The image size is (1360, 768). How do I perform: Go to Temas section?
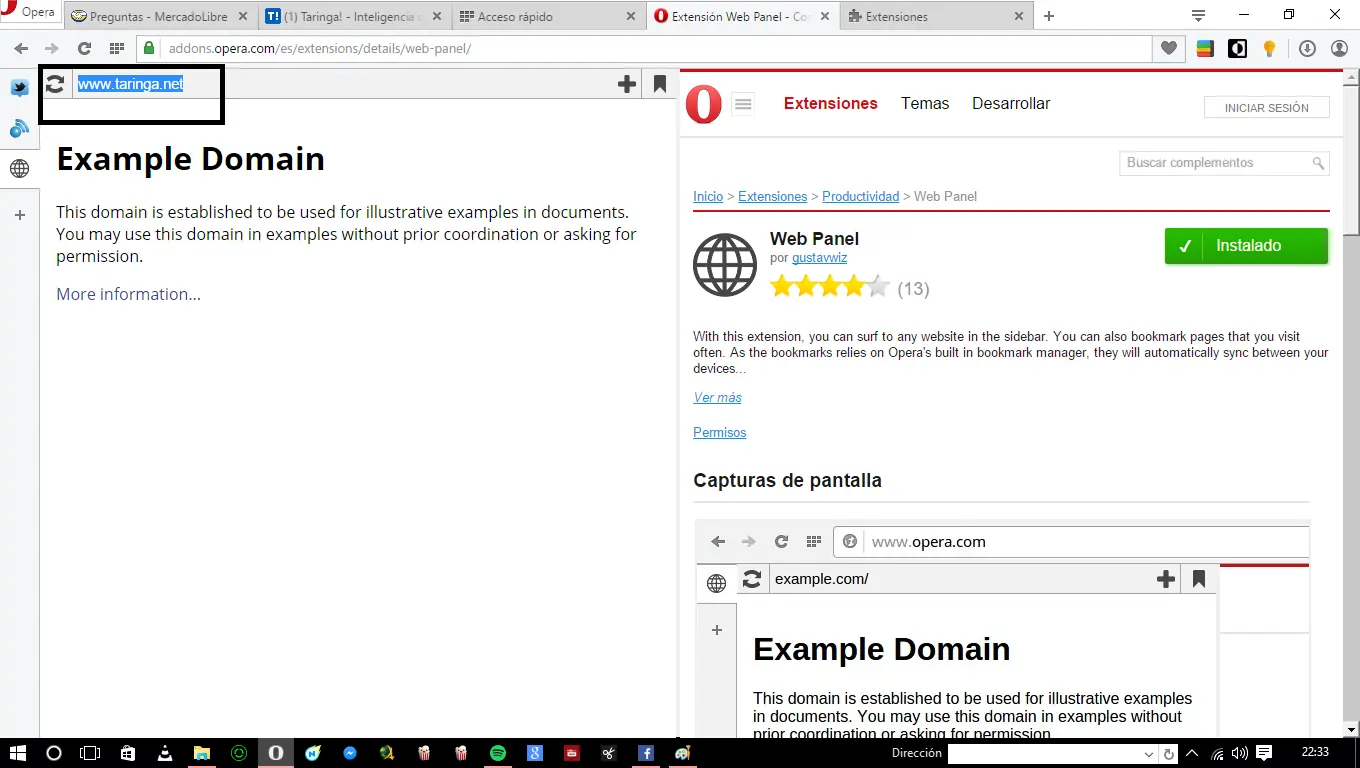point(925,103)
